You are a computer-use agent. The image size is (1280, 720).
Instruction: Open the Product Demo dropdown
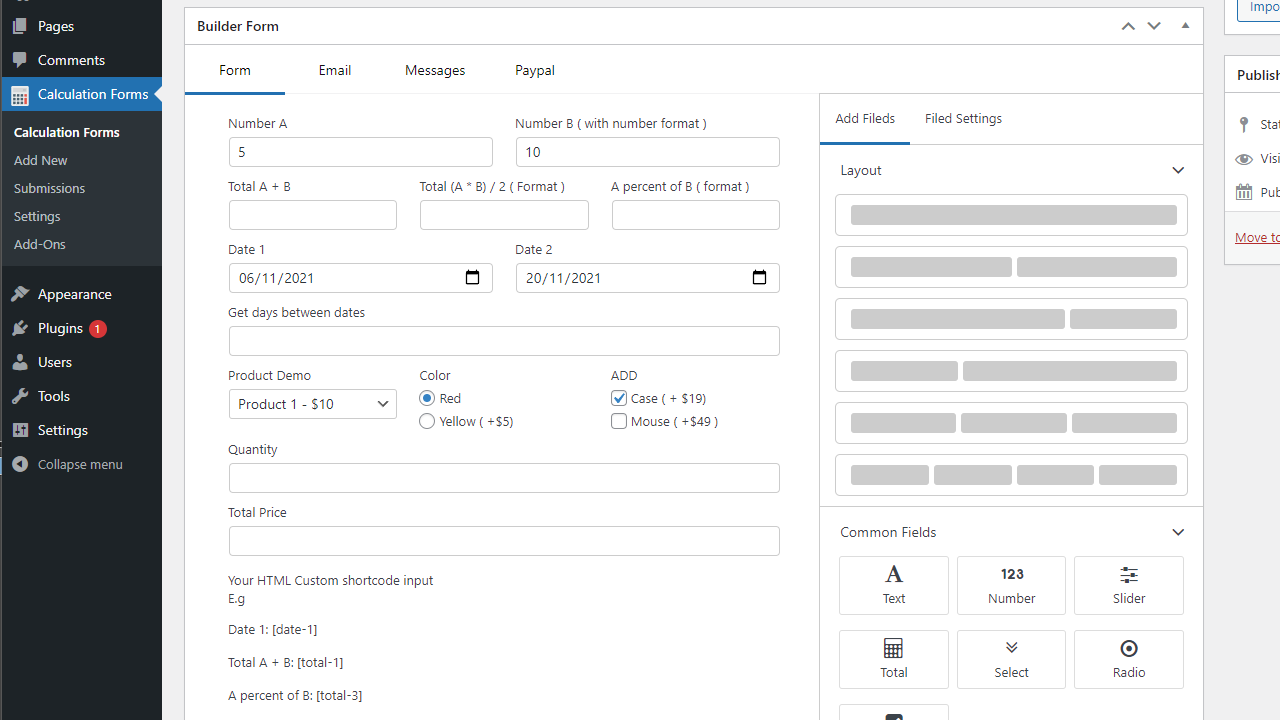(312, 404)
